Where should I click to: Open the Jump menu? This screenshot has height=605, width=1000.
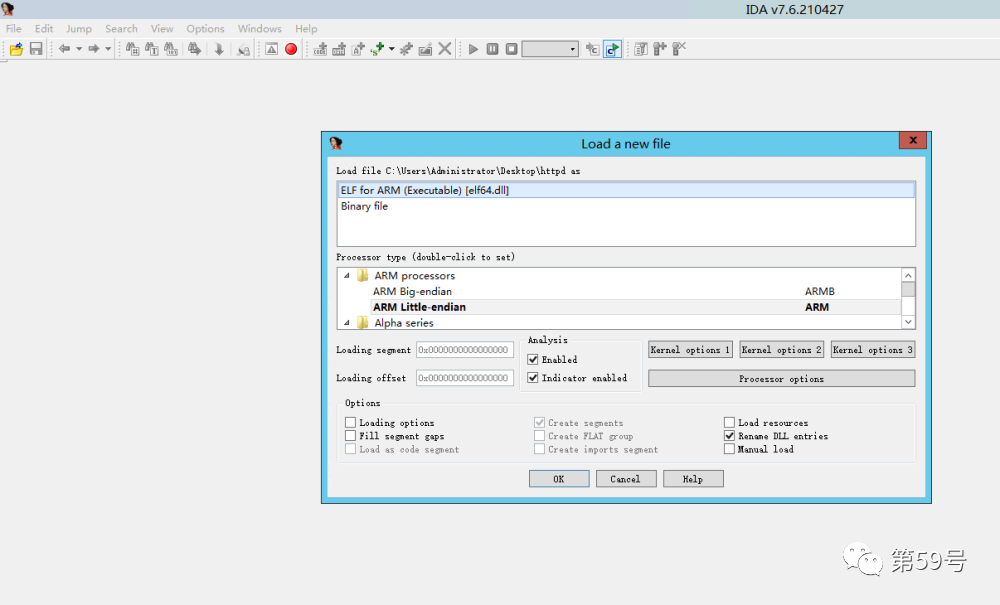click(x=79, y=29)
